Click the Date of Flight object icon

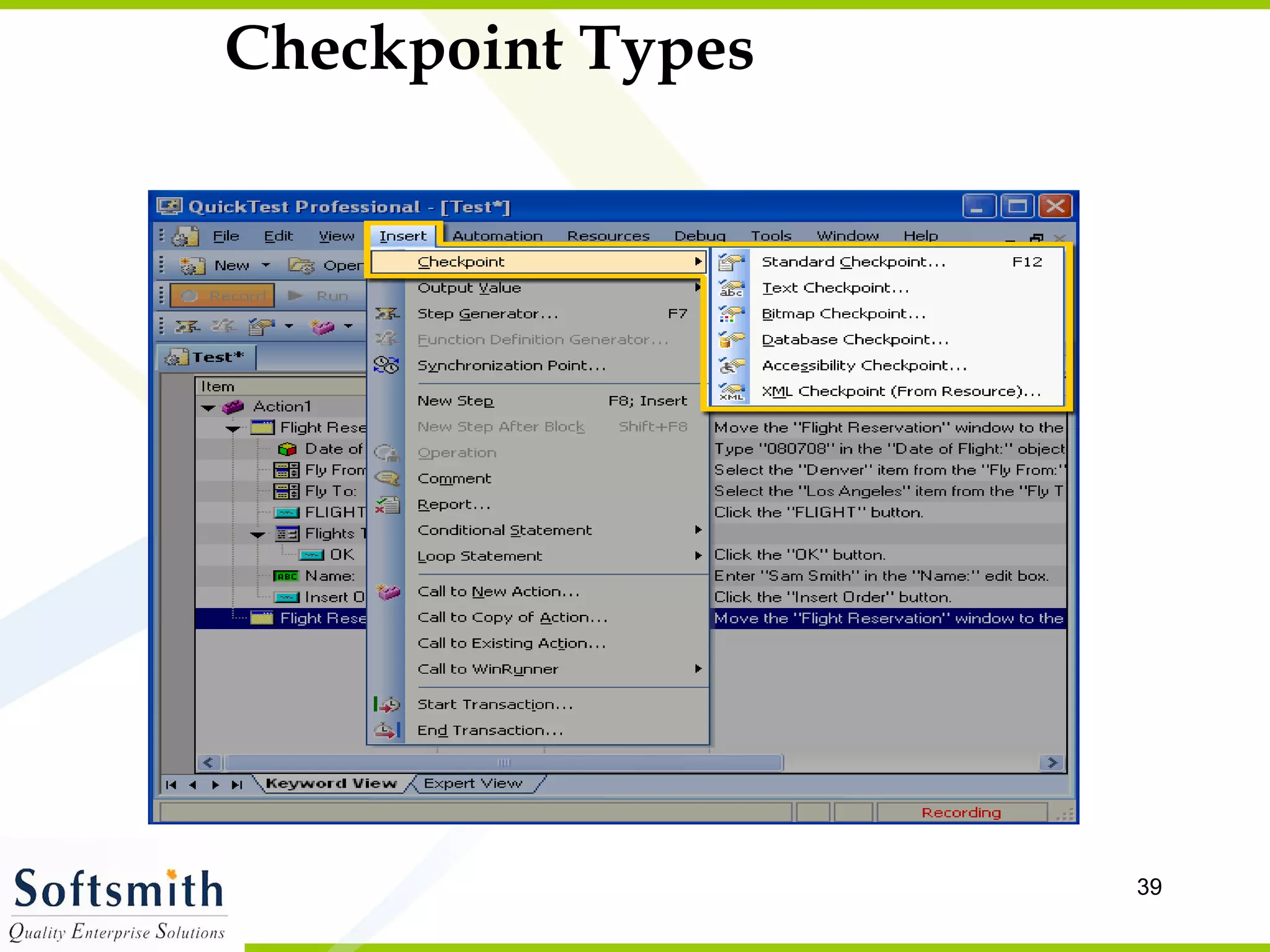coord(287,449)
